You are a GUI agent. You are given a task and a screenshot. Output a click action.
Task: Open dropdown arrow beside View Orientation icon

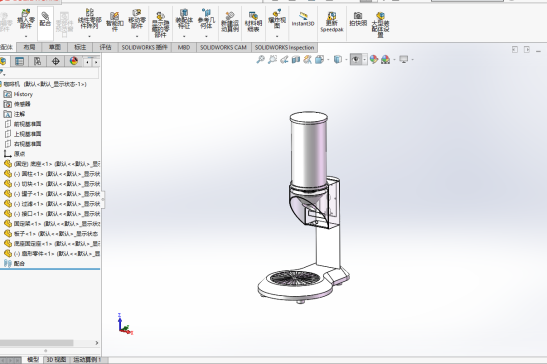[328, 60]
